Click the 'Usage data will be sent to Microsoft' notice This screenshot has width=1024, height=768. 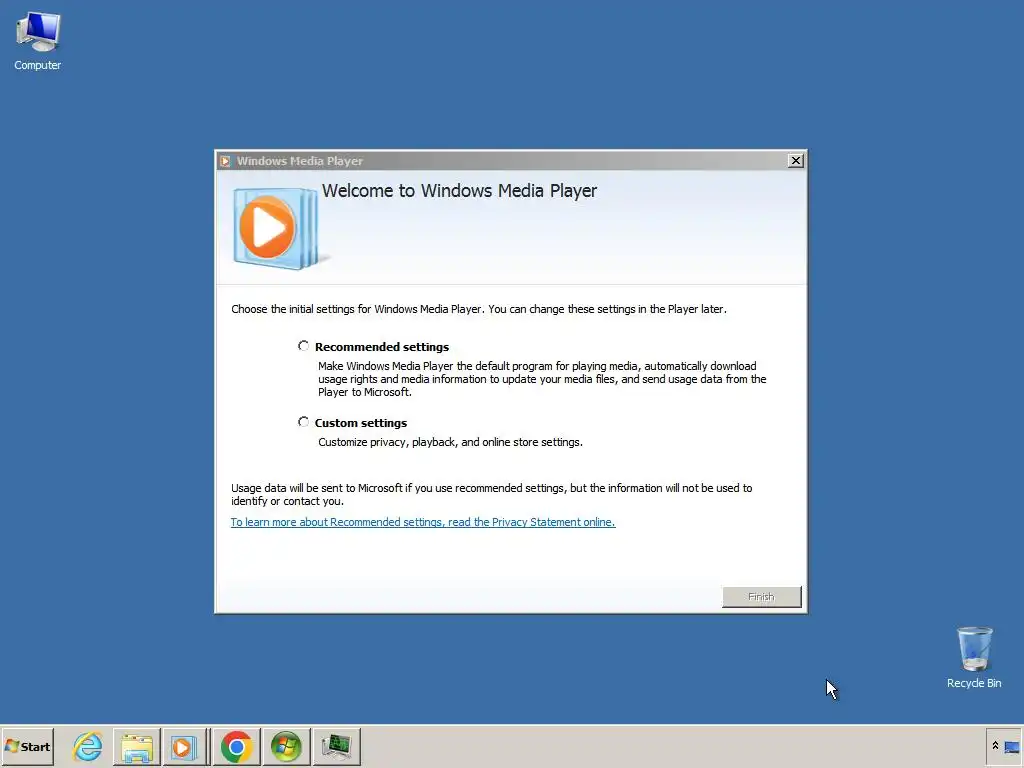pos(492,494)
